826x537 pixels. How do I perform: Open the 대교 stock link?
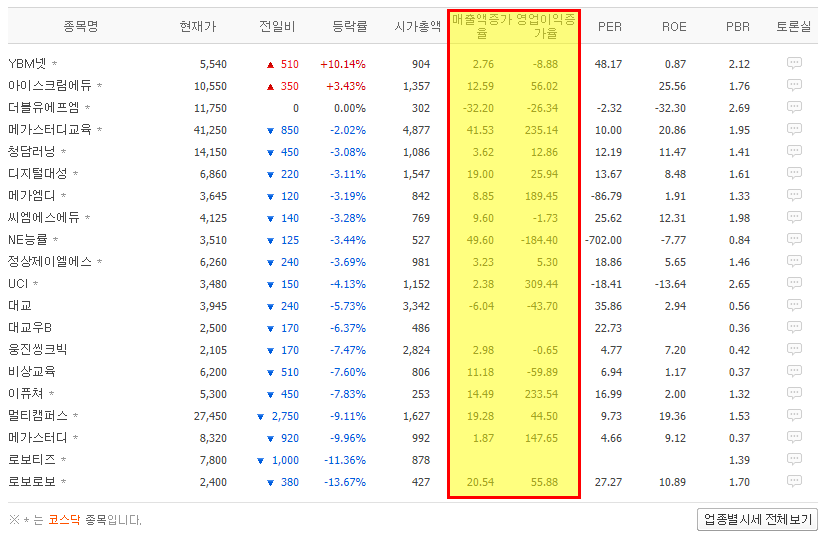(19, 306)
